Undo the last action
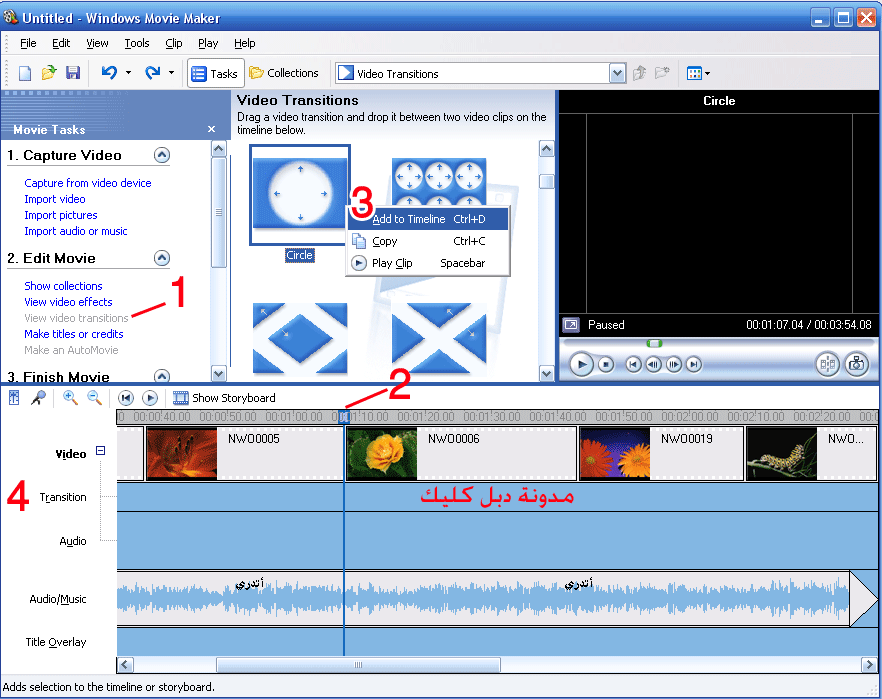 (x=109, y=73)
